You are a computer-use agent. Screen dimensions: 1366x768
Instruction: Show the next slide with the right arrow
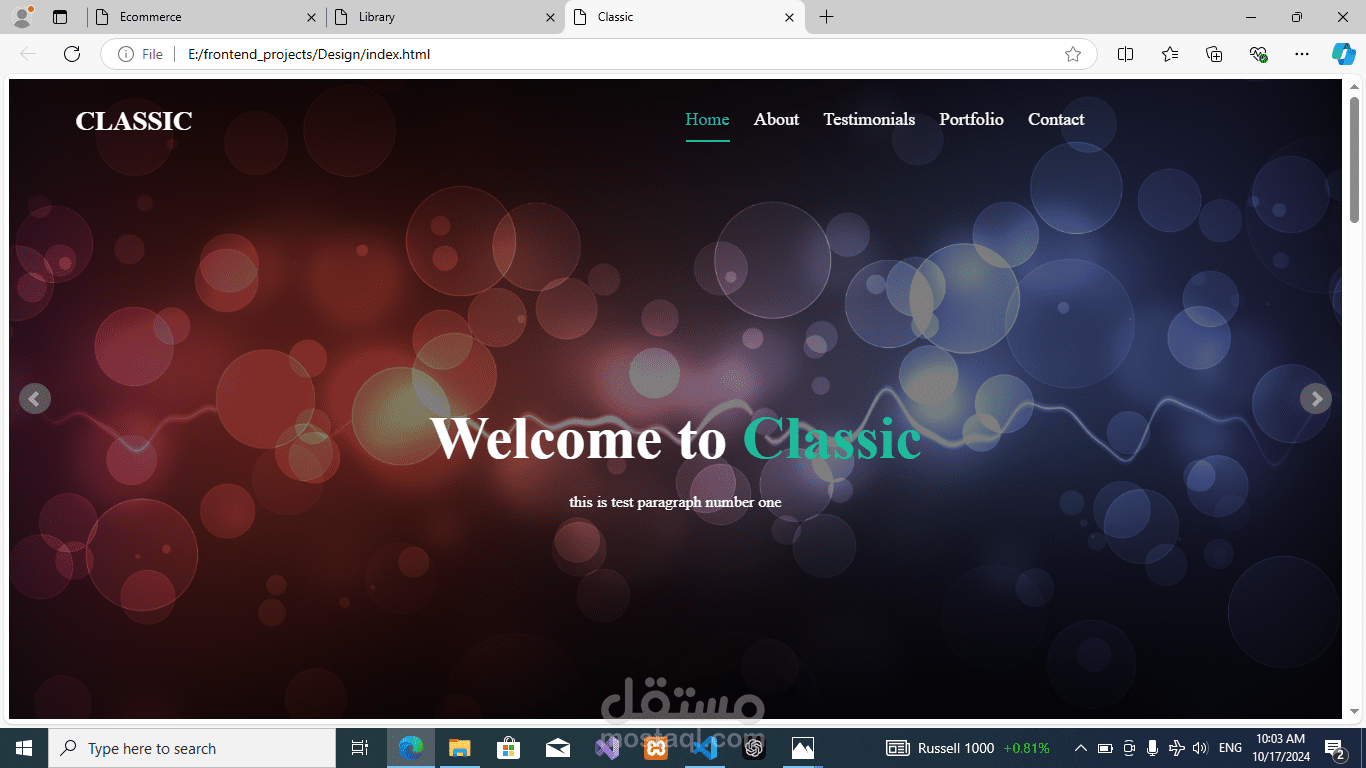click(1316, 399)
